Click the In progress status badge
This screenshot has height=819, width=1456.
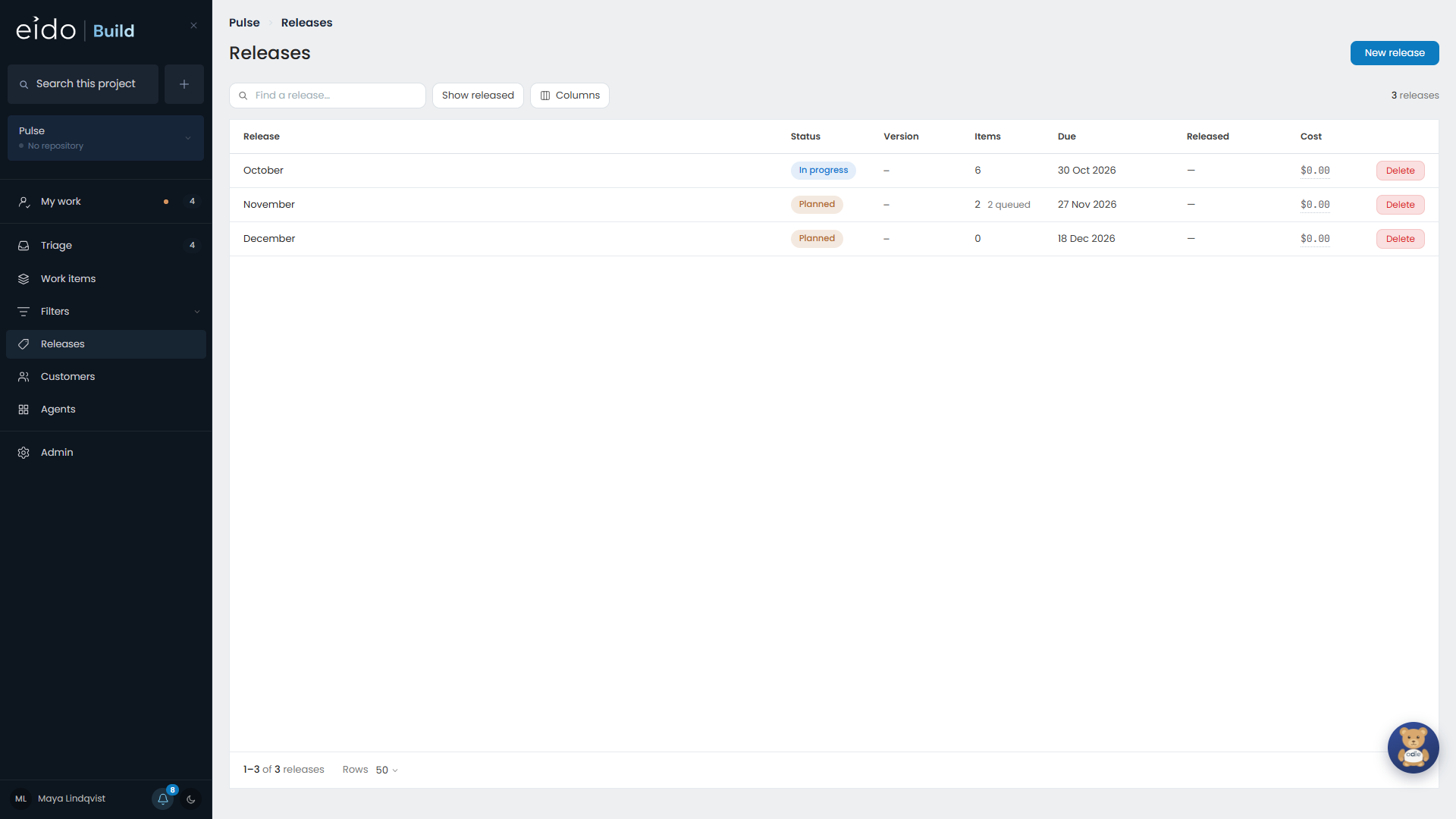[823, 171]
